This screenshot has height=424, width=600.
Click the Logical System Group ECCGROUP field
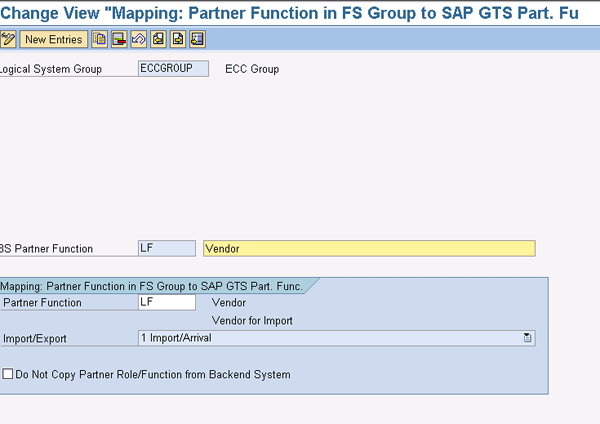[173, 68]
